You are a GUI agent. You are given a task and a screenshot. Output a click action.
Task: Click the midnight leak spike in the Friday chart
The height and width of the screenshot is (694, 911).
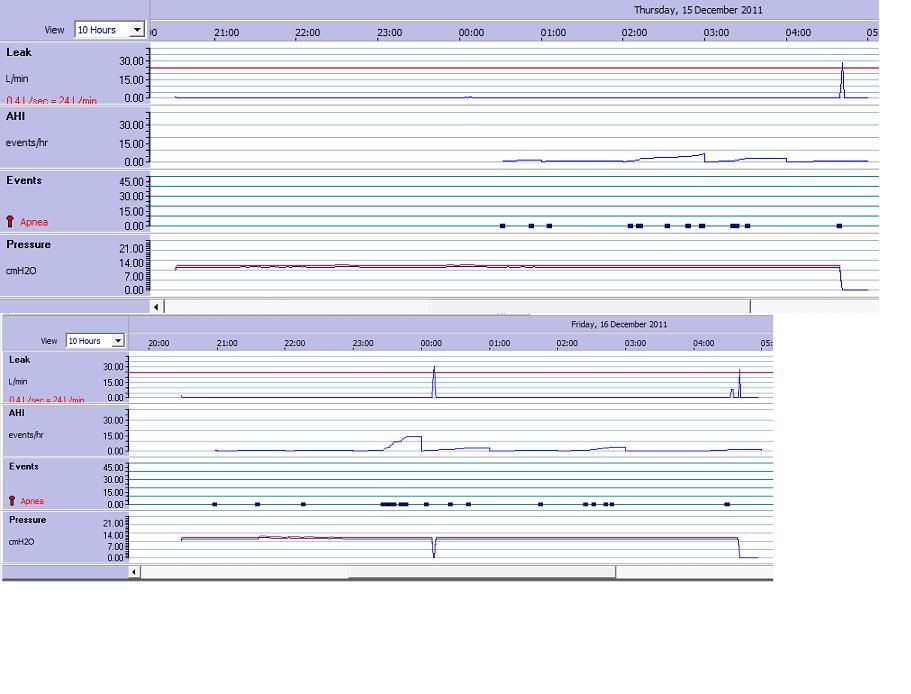click(434, 381)
